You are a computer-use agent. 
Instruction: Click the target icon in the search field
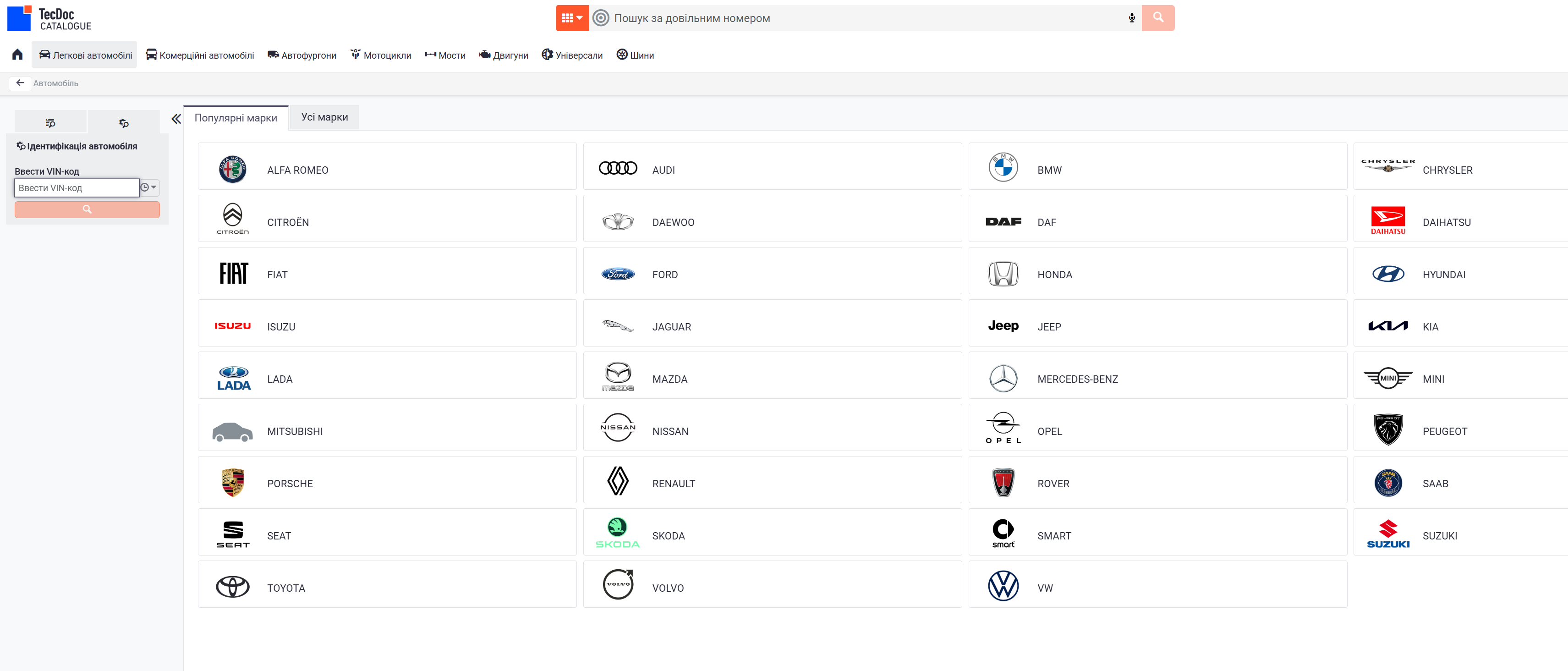pyautogui.click(x=601, y=18)
